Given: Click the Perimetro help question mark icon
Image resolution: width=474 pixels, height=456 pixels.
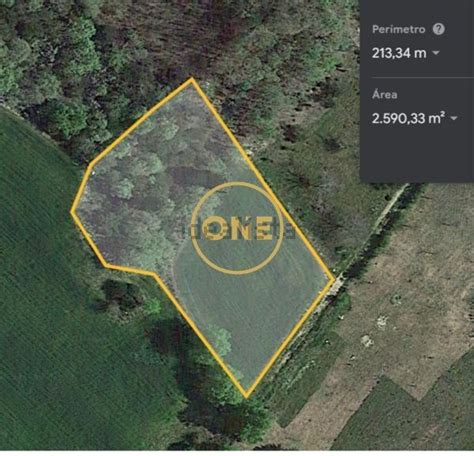Looking at the screenshot, I should pyautogui.click(x=439, y=29).
